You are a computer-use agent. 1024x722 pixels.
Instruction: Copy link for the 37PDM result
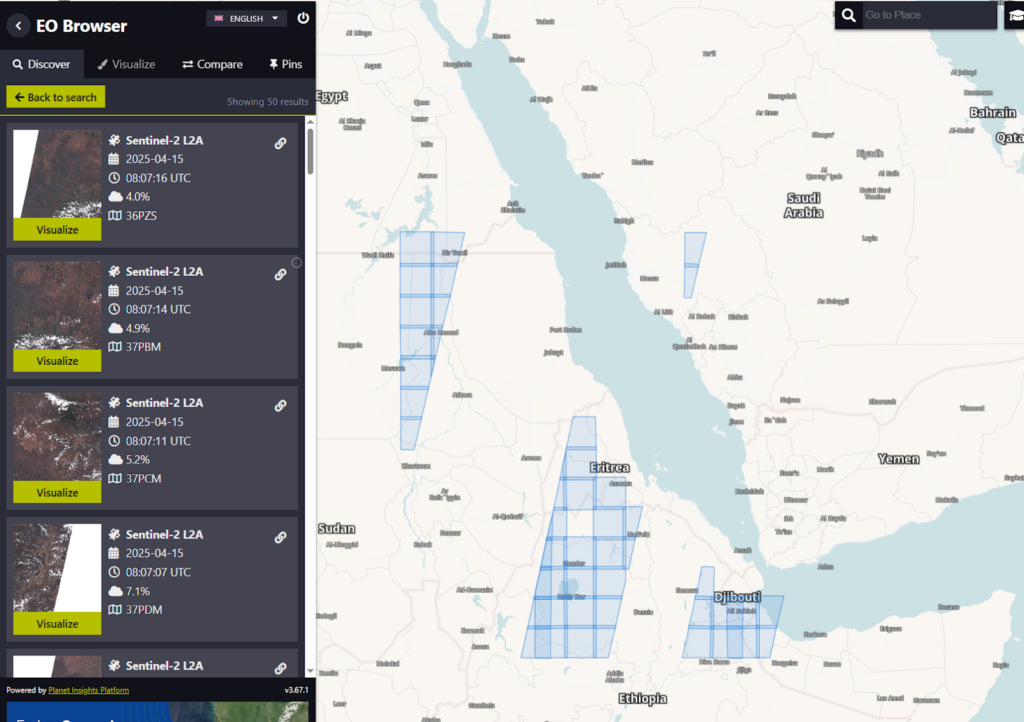click(x=280, y=537)
